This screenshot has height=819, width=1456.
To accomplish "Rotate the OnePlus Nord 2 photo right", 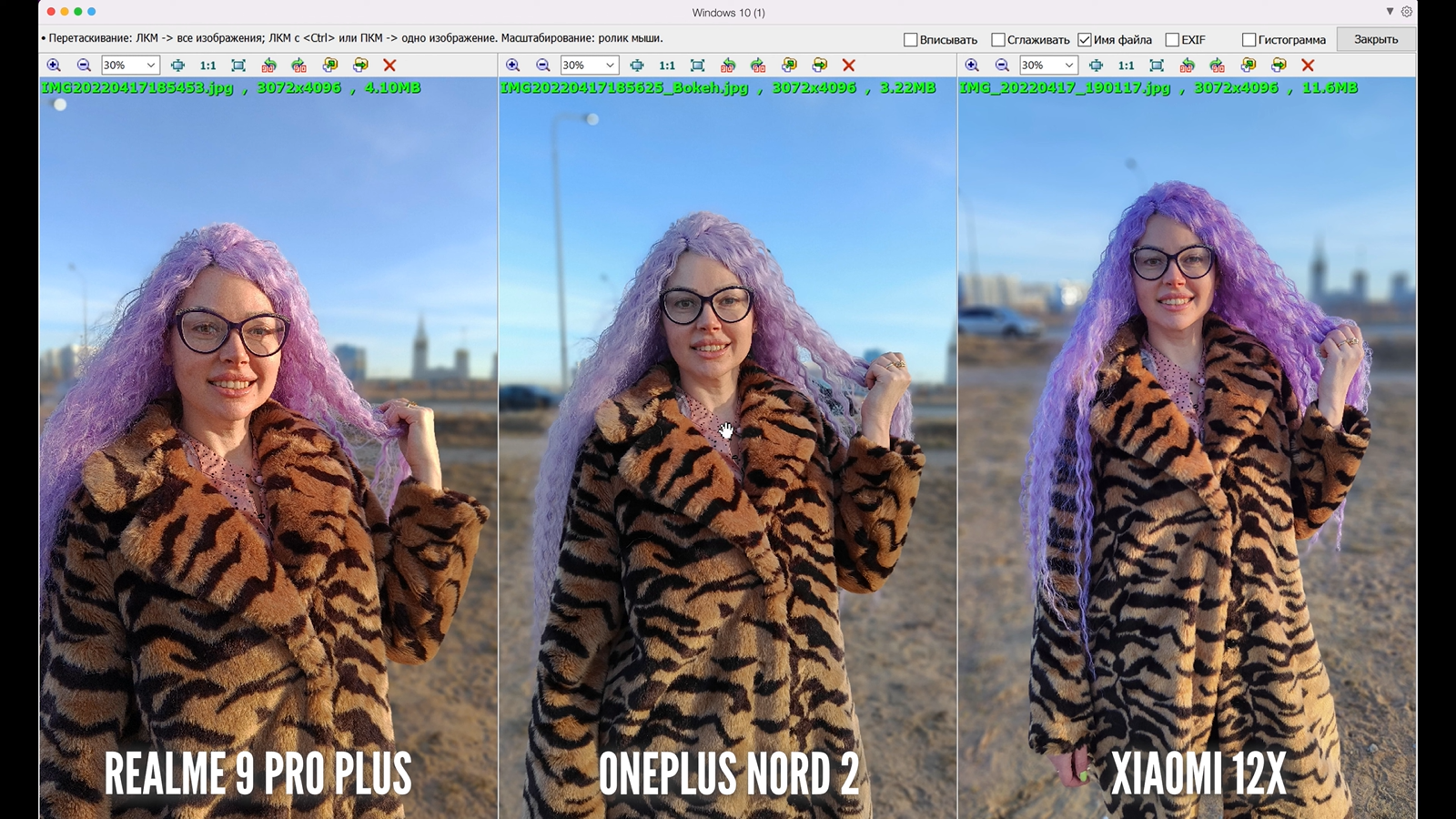I will click(x=758, y=66).
